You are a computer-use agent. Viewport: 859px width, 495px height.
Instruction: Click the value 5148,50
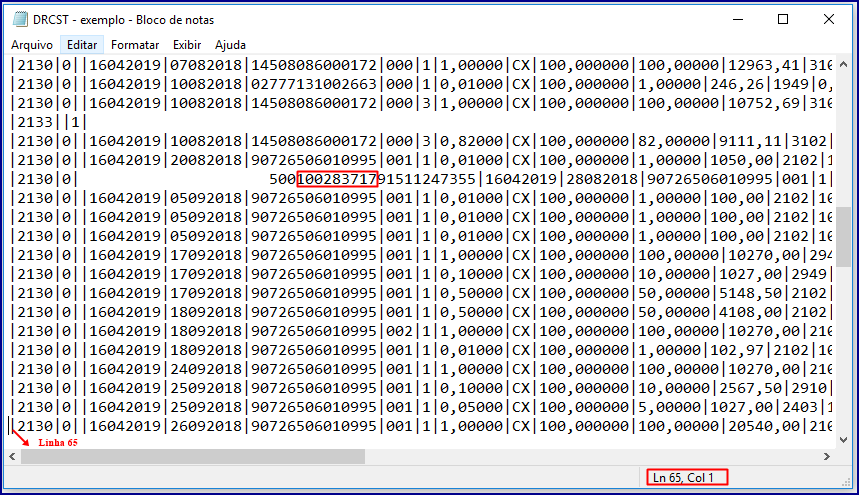pyautogui.click(x=750, y=293)
